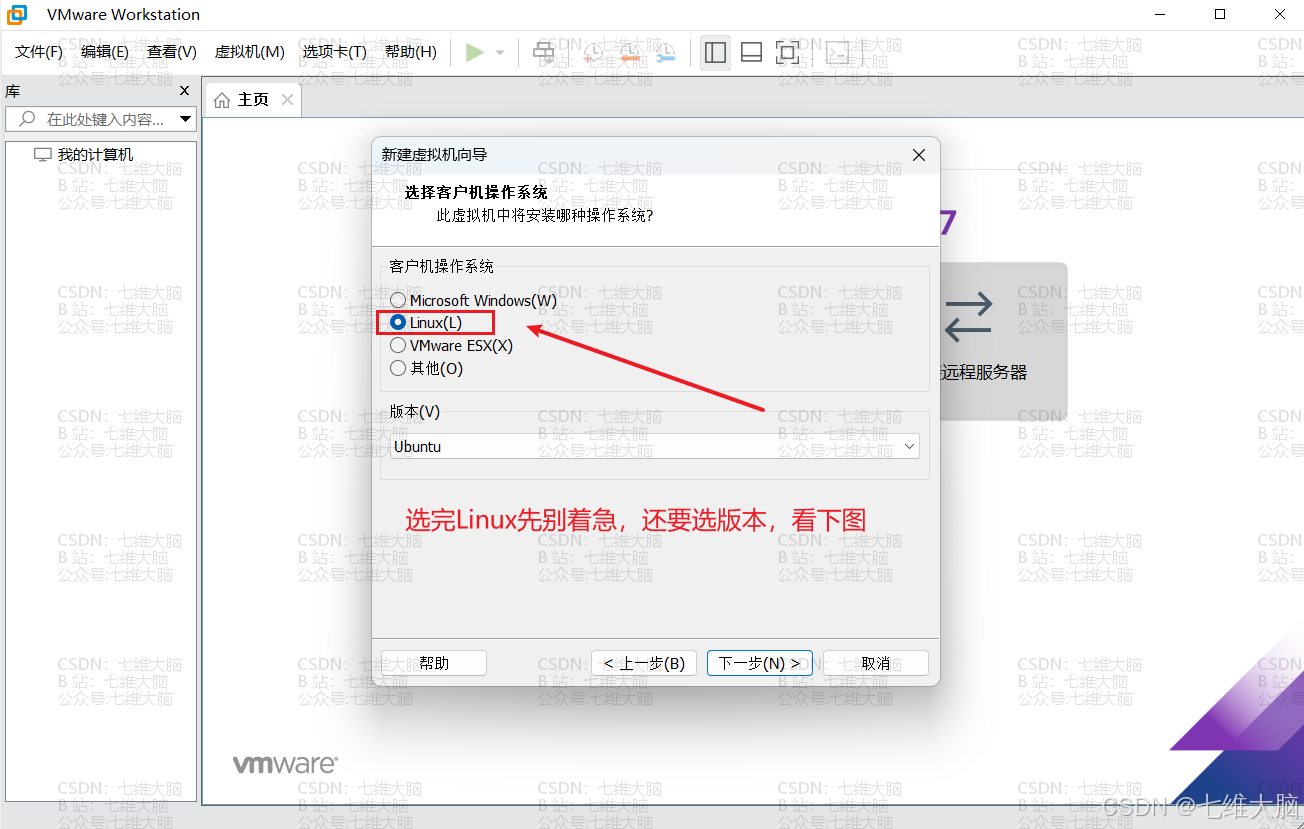Click the VMware Workstation app logo icon

[17, 14]
